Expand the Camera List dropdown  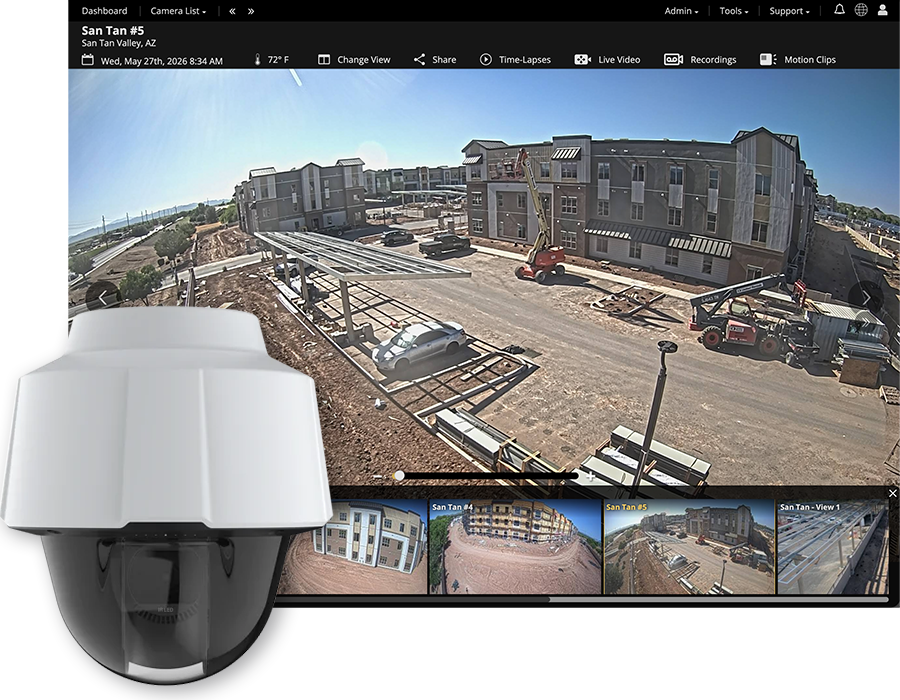tap(178, 11)
